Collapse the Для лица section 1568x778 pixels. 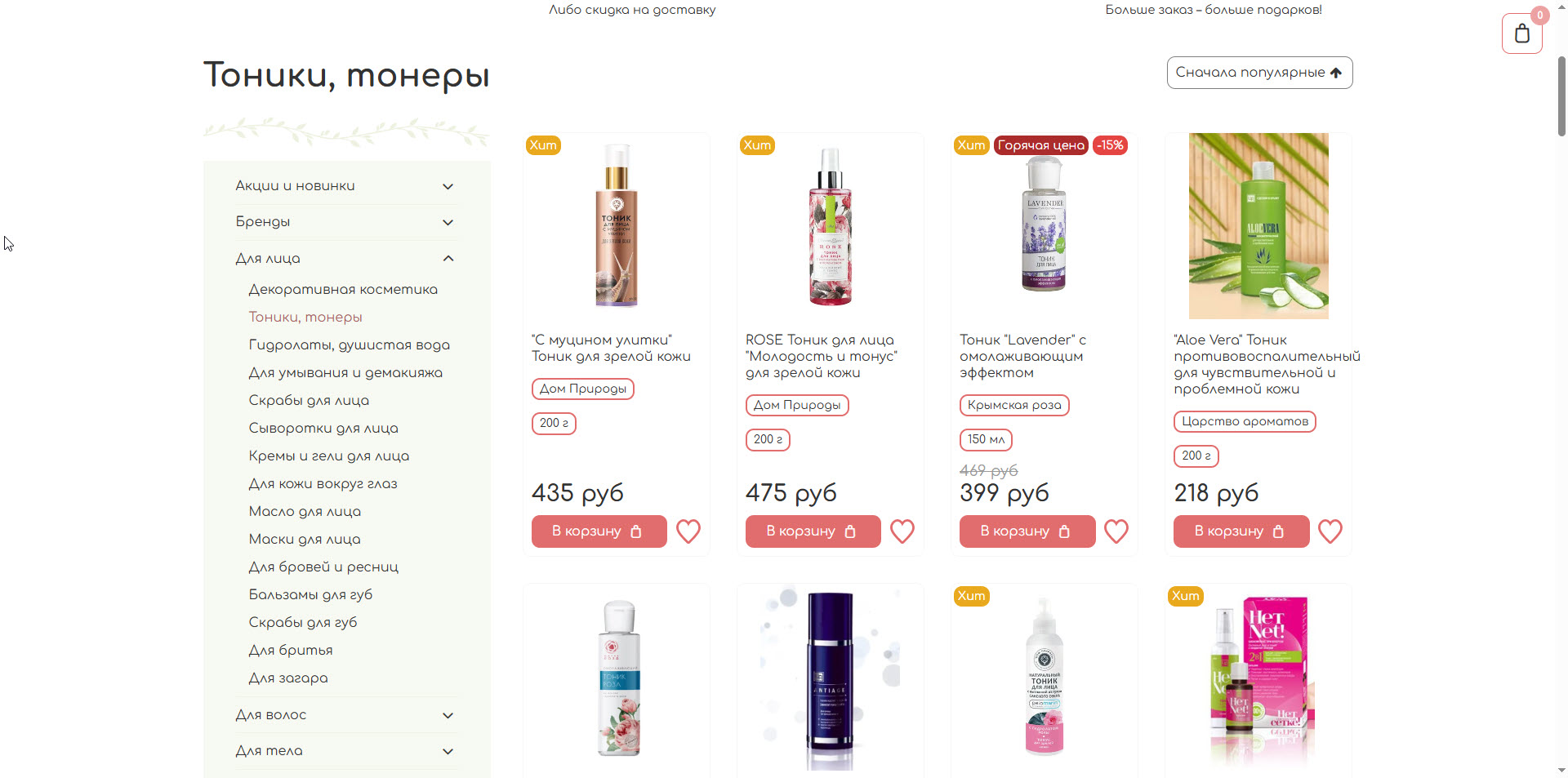click(345, 259)
